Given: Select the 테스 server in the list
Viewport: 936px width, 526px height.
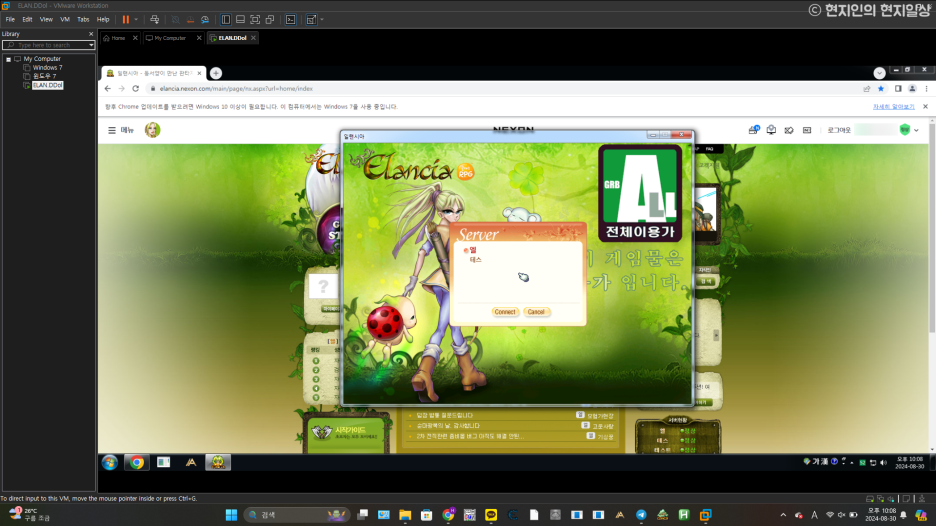Looking at the screenshot, I should pyautogui.click(x=476, y=260).
